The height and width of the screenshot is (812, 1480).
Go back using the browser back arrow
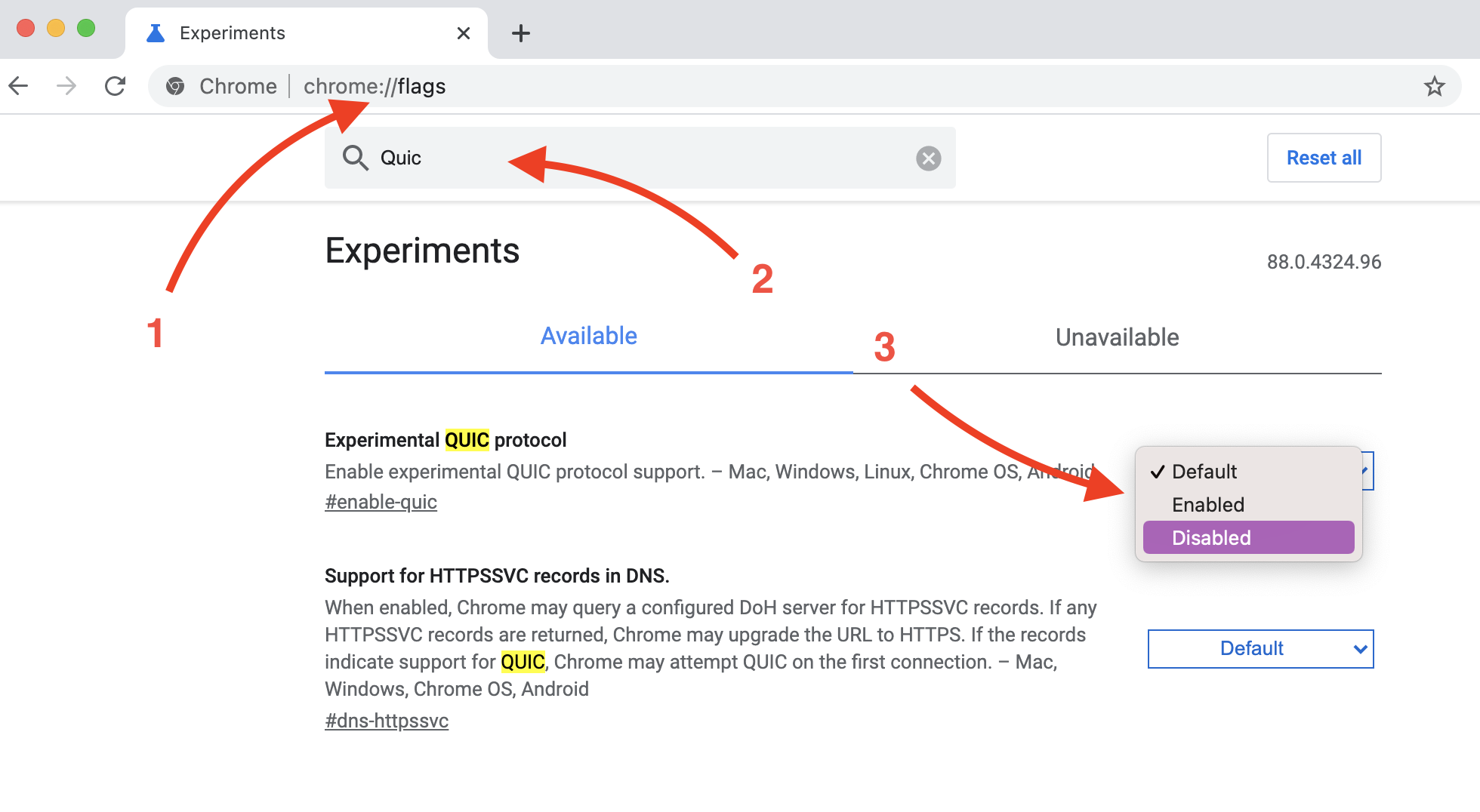[19, 86]
